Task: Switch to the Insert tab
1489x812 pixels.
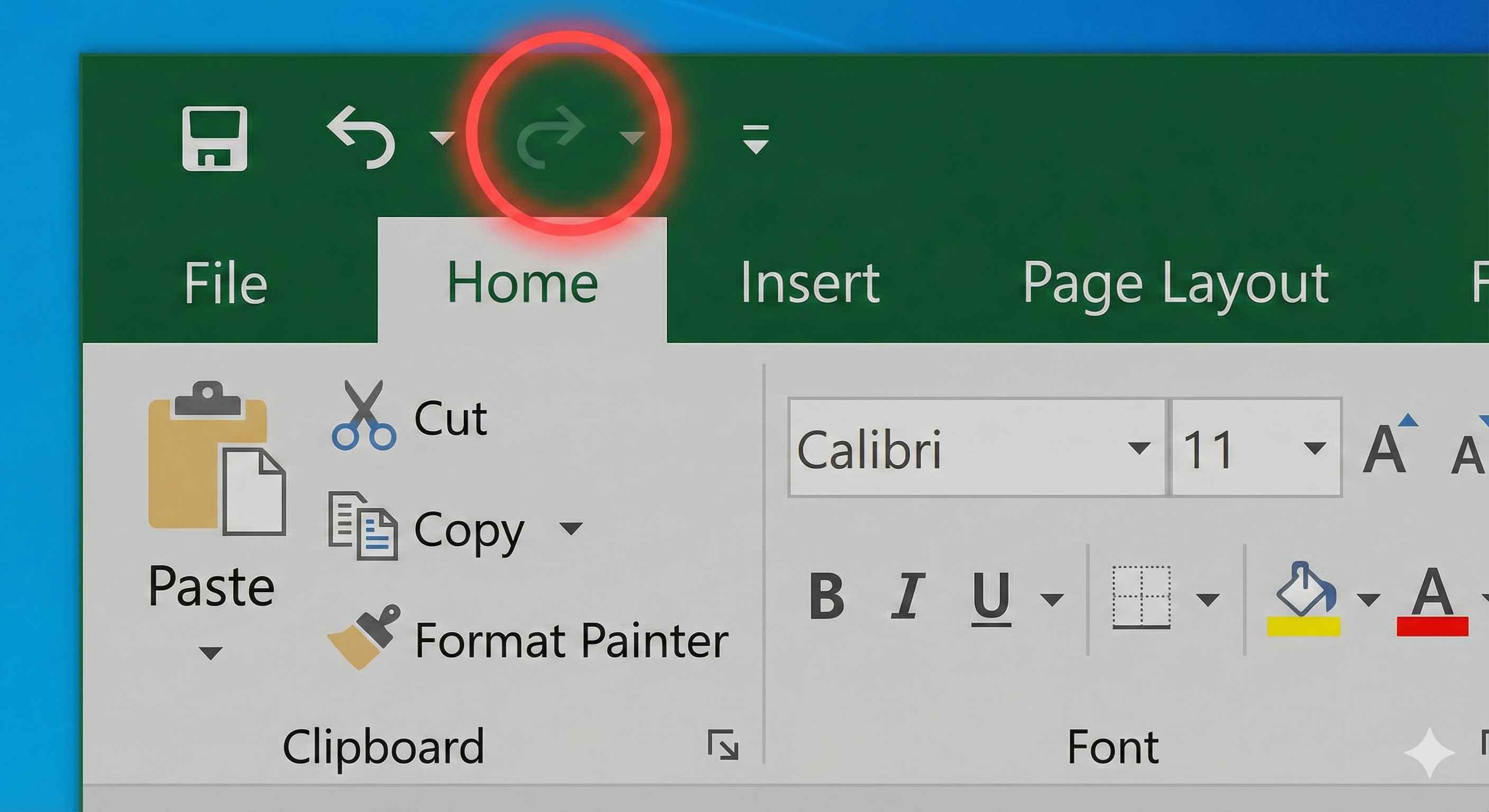Action: [x=809, y=283]
